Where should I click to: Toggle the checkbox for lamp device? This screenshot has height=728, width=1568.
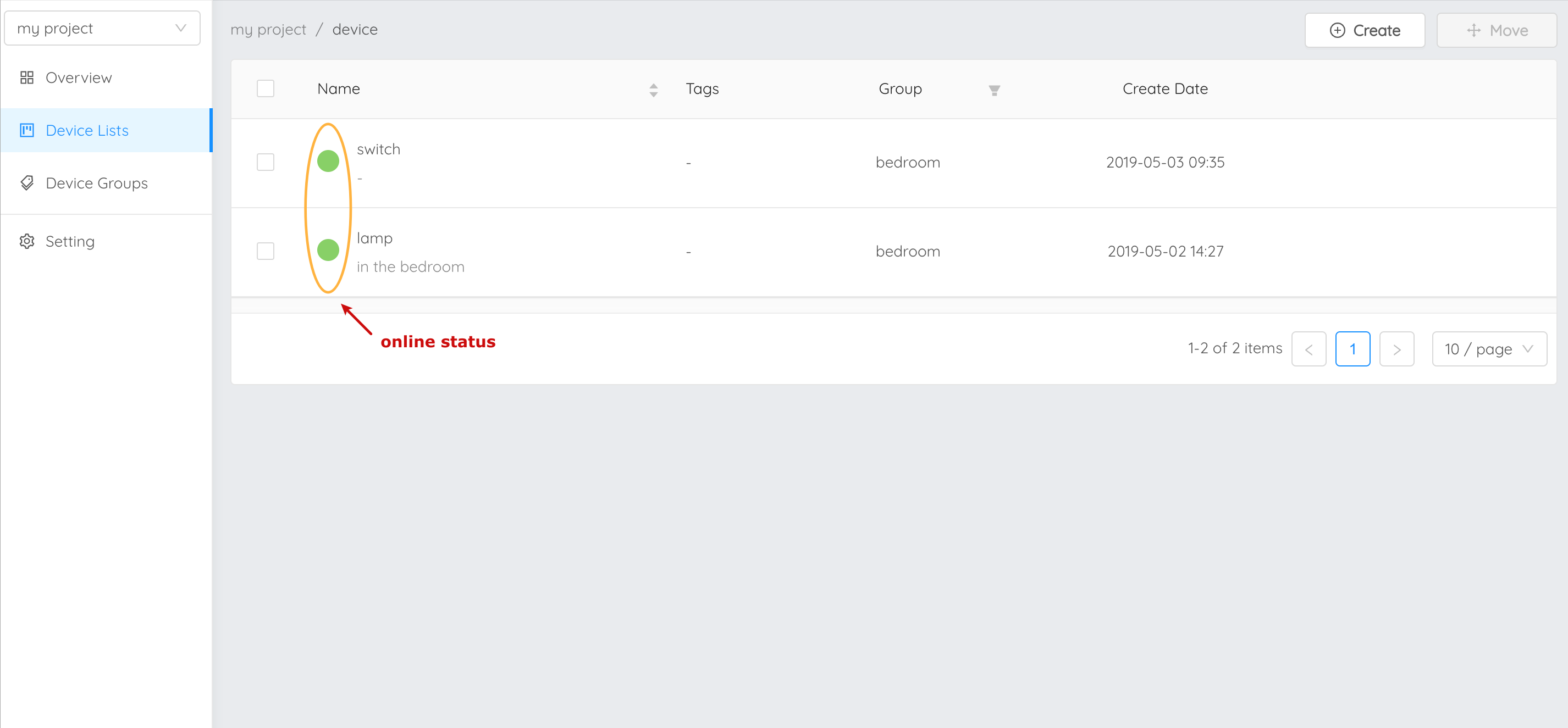click(266, 252)
